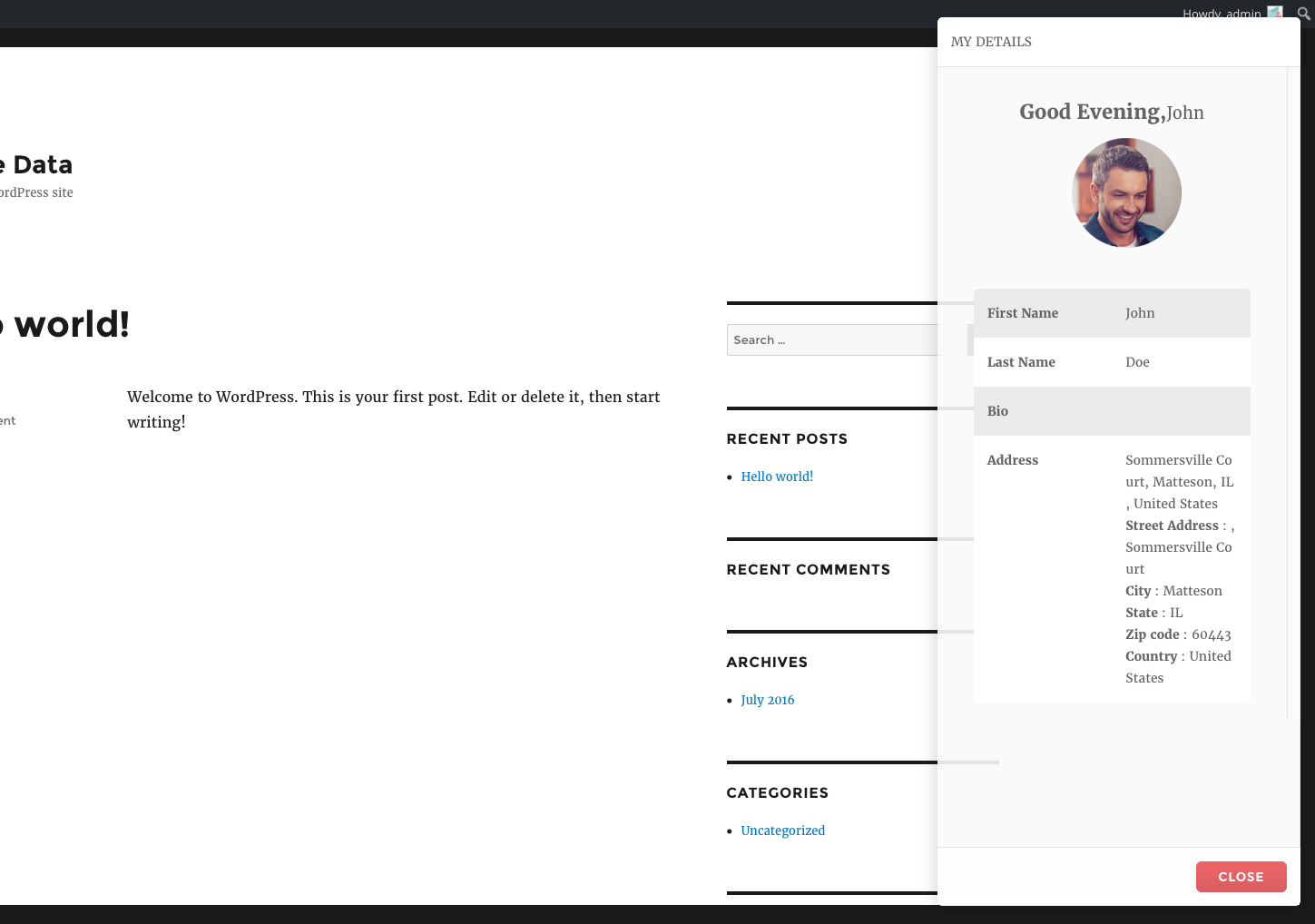Click the "world!" post title heading
Image resolution: width=1315 pixels, height=924 pixels.
pyautogui.click(x=71, y=324)
